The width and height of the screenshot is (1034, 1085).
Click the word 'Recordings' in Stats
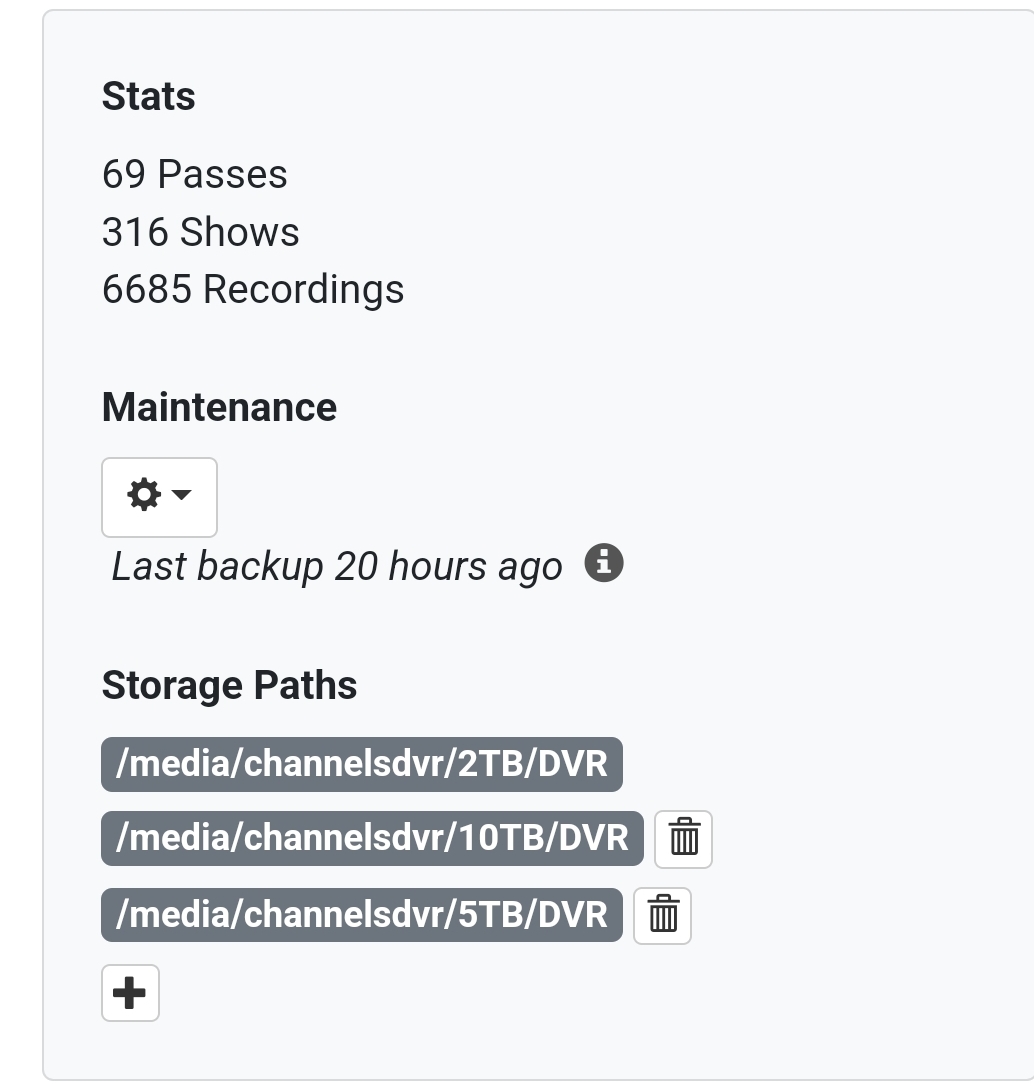point(303,290)
